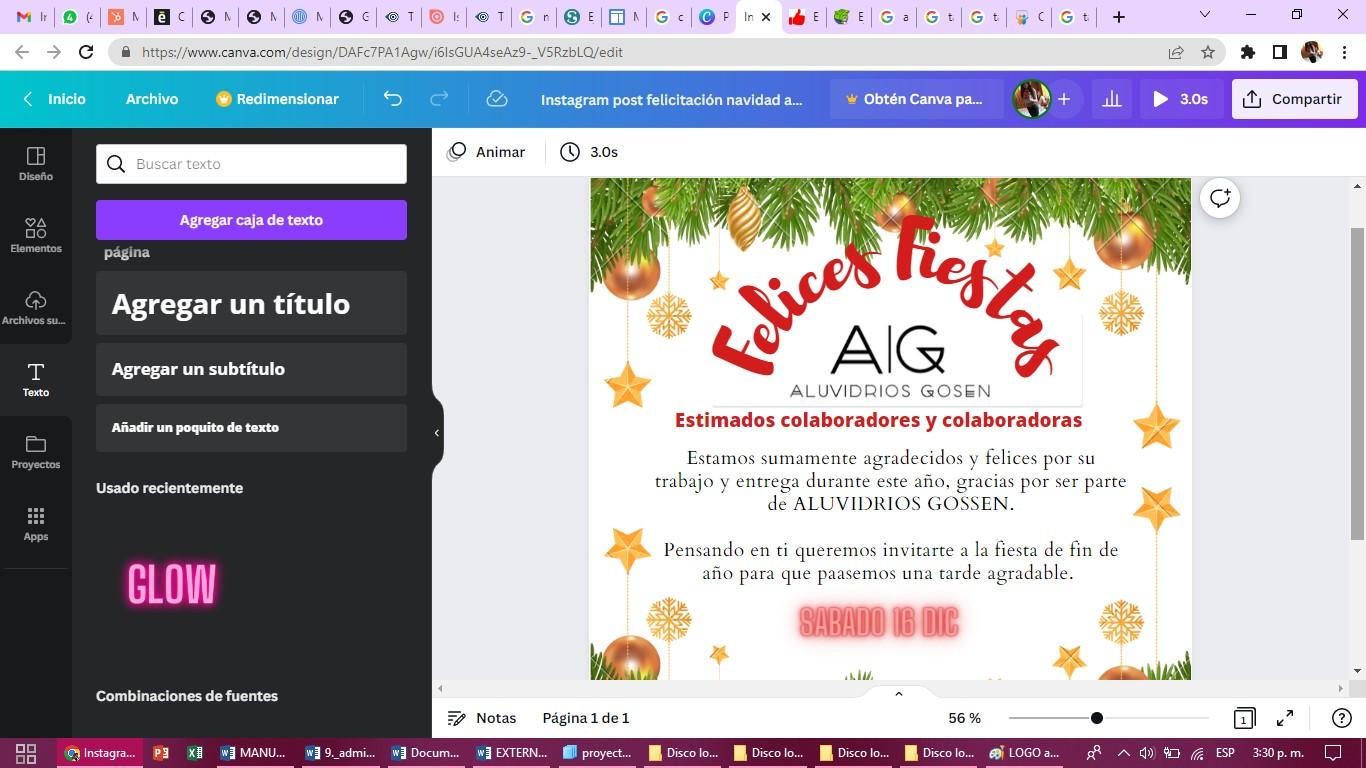Open the Archivos subidos sidebar section

pos(36,307)
